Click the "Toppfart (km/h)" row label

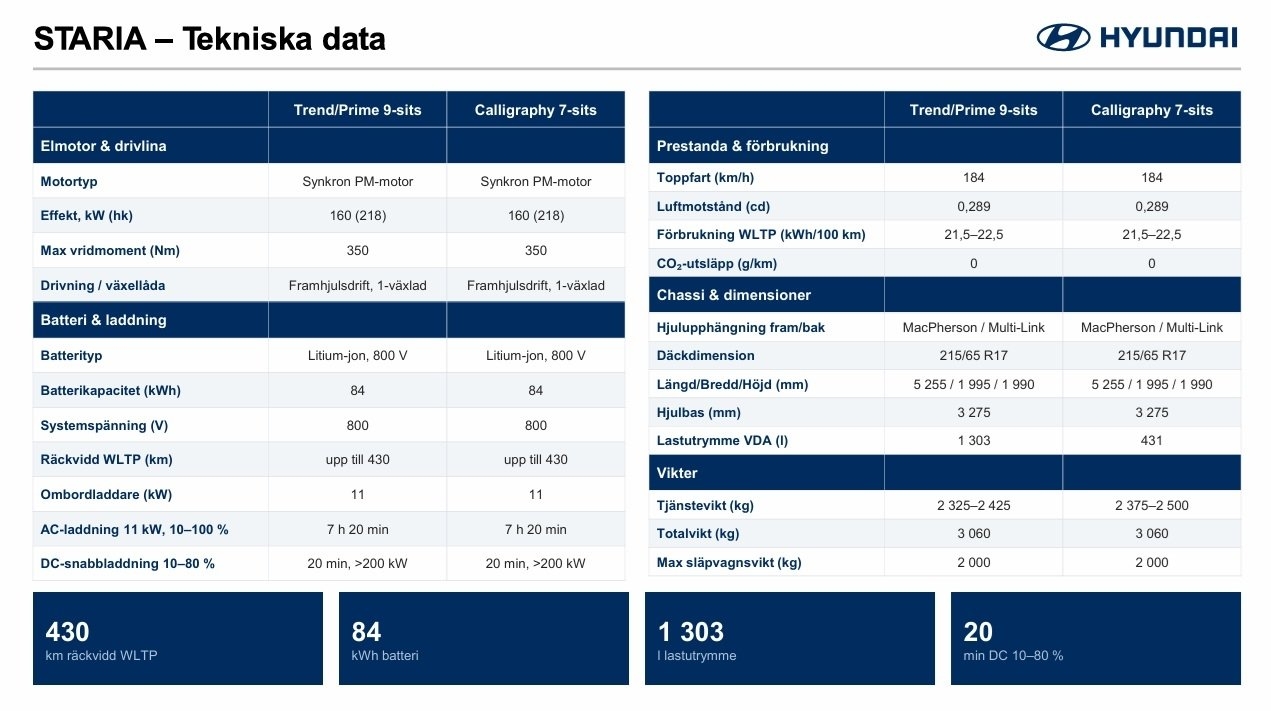pyautogui.click(x=706, y=178)
